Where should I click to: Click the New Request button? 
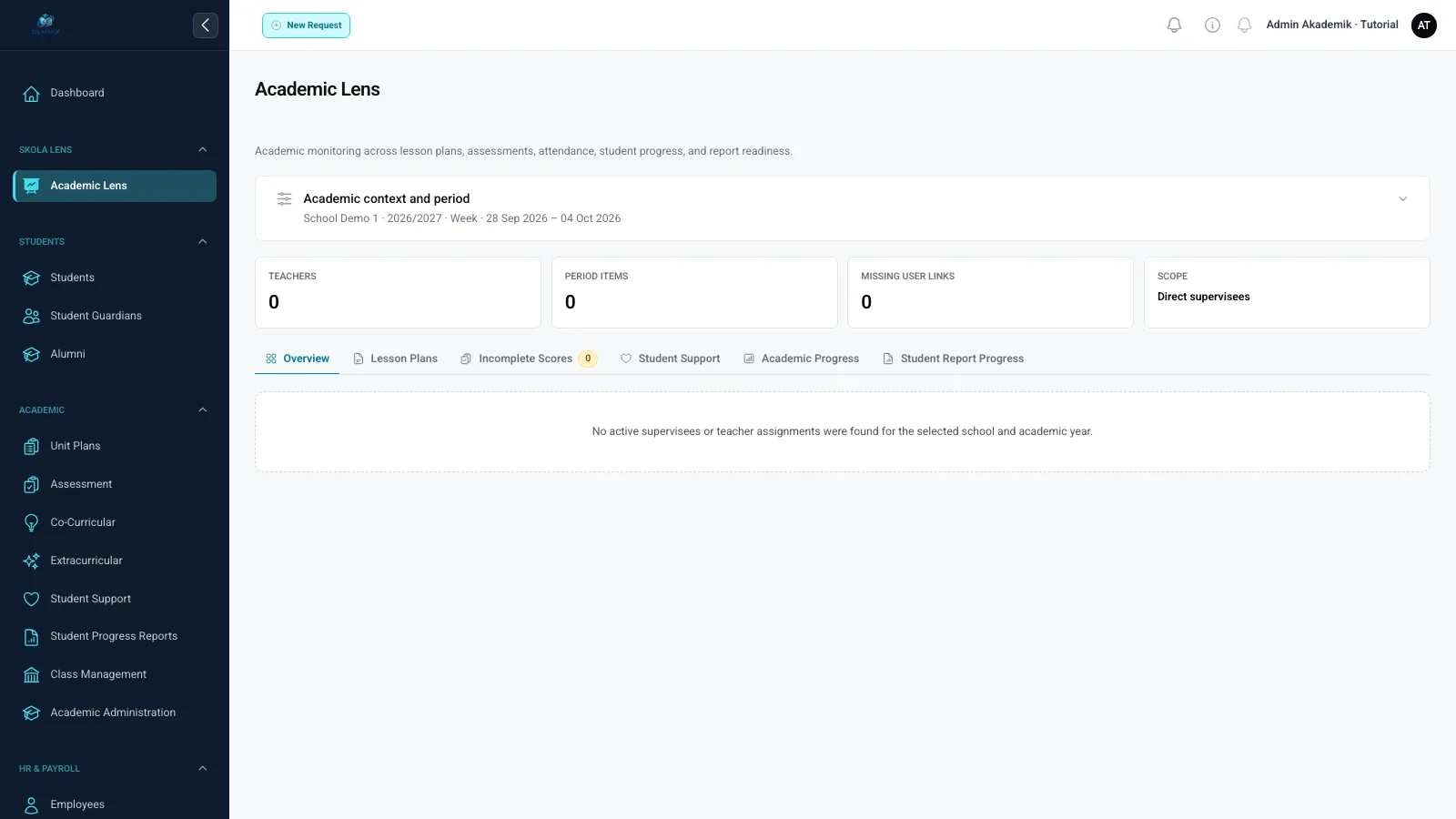click(x=306, y=25)
